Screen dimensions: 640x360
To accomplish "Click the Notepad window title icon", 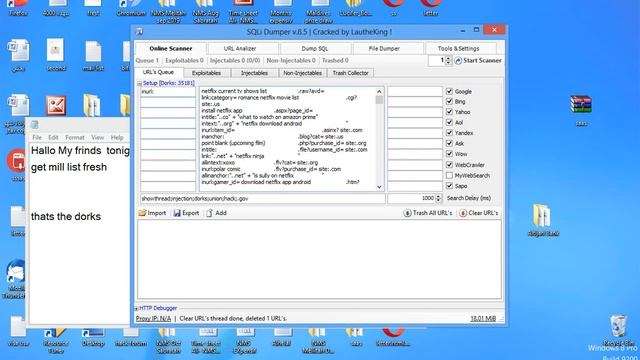I will 35,124.
